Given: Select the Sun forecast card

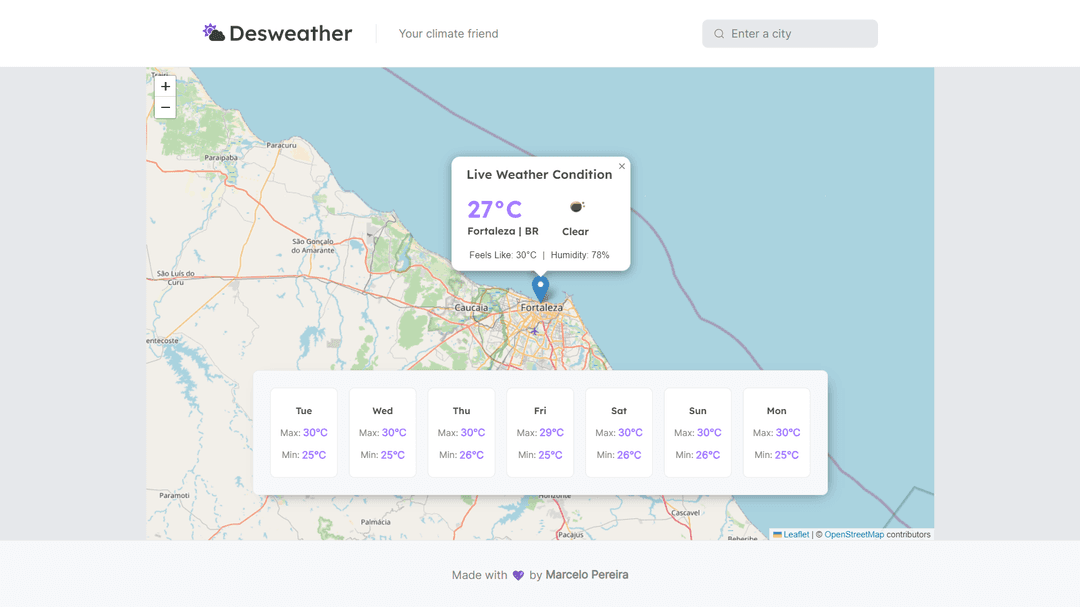Looking at the screenshot, I should coord(698,433).
